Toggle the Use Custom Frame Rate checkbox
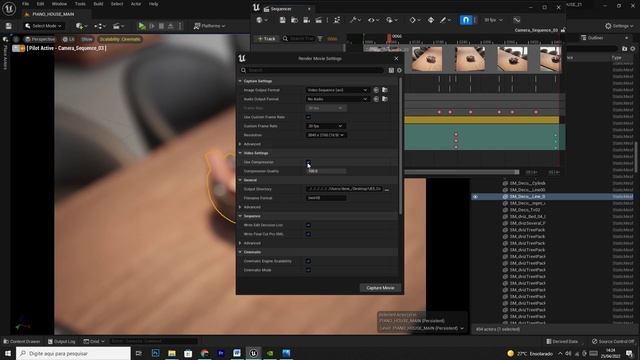The image size is (640, 360). coord(308,117)
